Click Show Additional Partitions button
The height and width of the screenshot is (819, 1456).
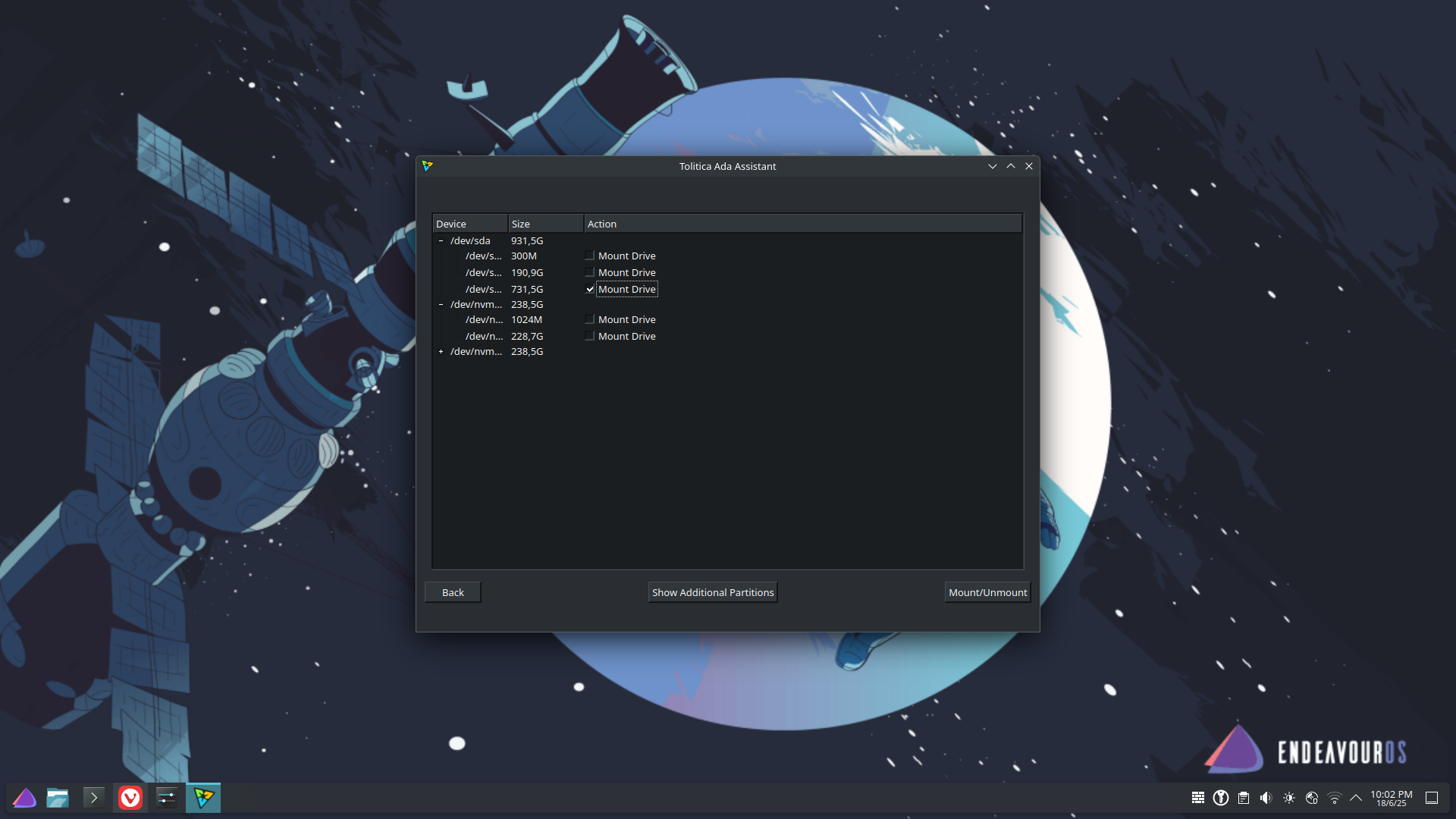coord(713,592)
